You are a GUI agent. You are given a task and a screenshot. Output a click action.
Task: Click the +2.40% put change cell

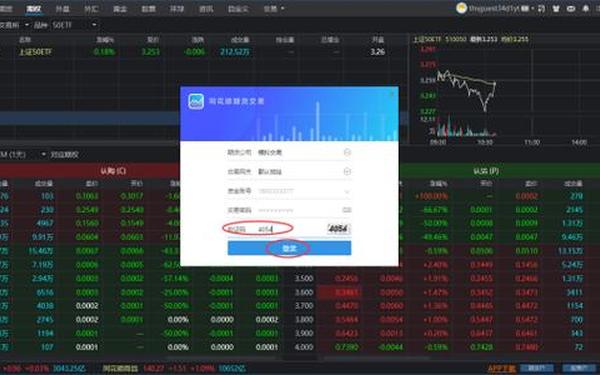coord(435,264)
